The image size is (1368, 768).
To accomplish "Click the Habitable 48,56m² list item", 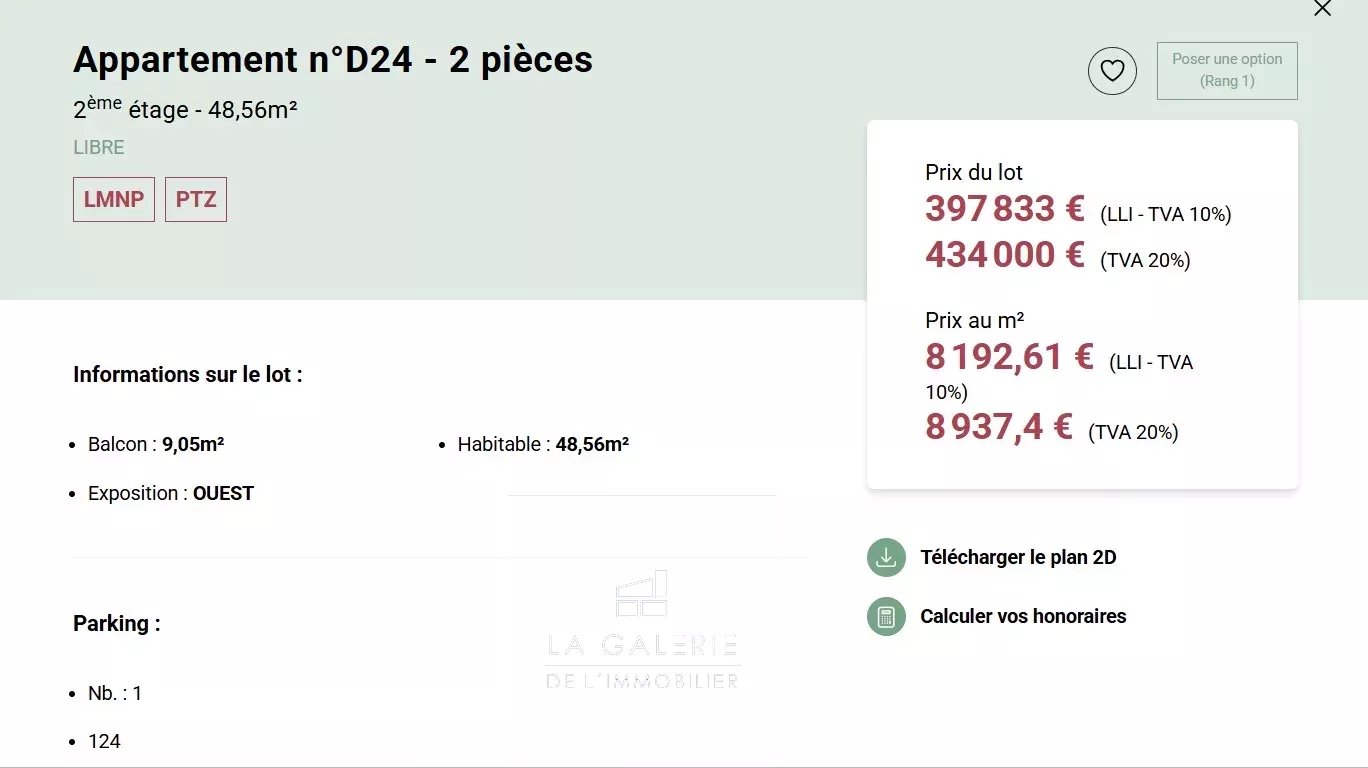I will click(x=543, y=444).
